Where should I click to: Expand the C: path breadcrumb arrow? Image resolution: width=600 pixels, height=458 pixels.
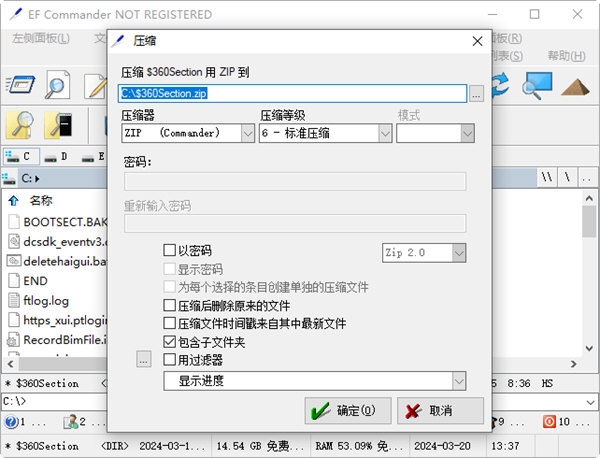(x=37, y=179)
